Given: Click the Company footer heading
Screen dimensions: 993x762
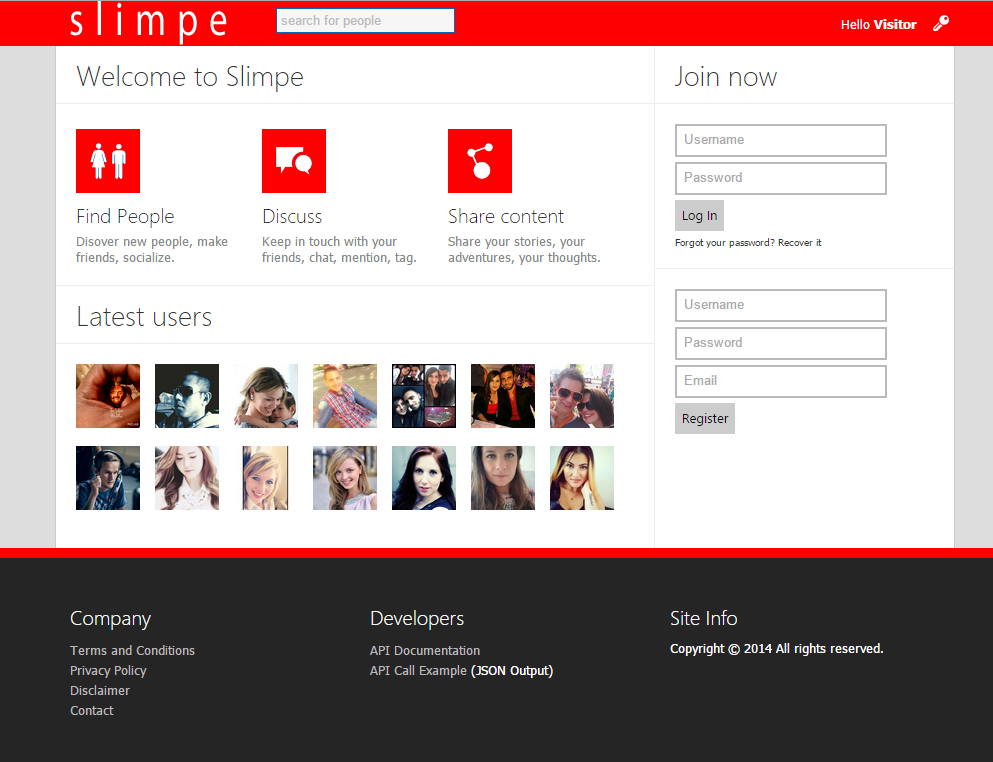Looking at the screenshot, I should [x=110, y=619].
